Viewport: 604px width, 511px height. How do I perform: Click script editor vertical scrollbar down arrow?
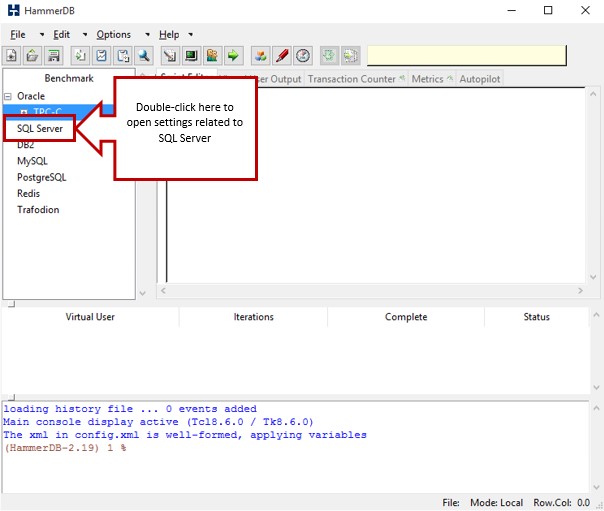593,277
